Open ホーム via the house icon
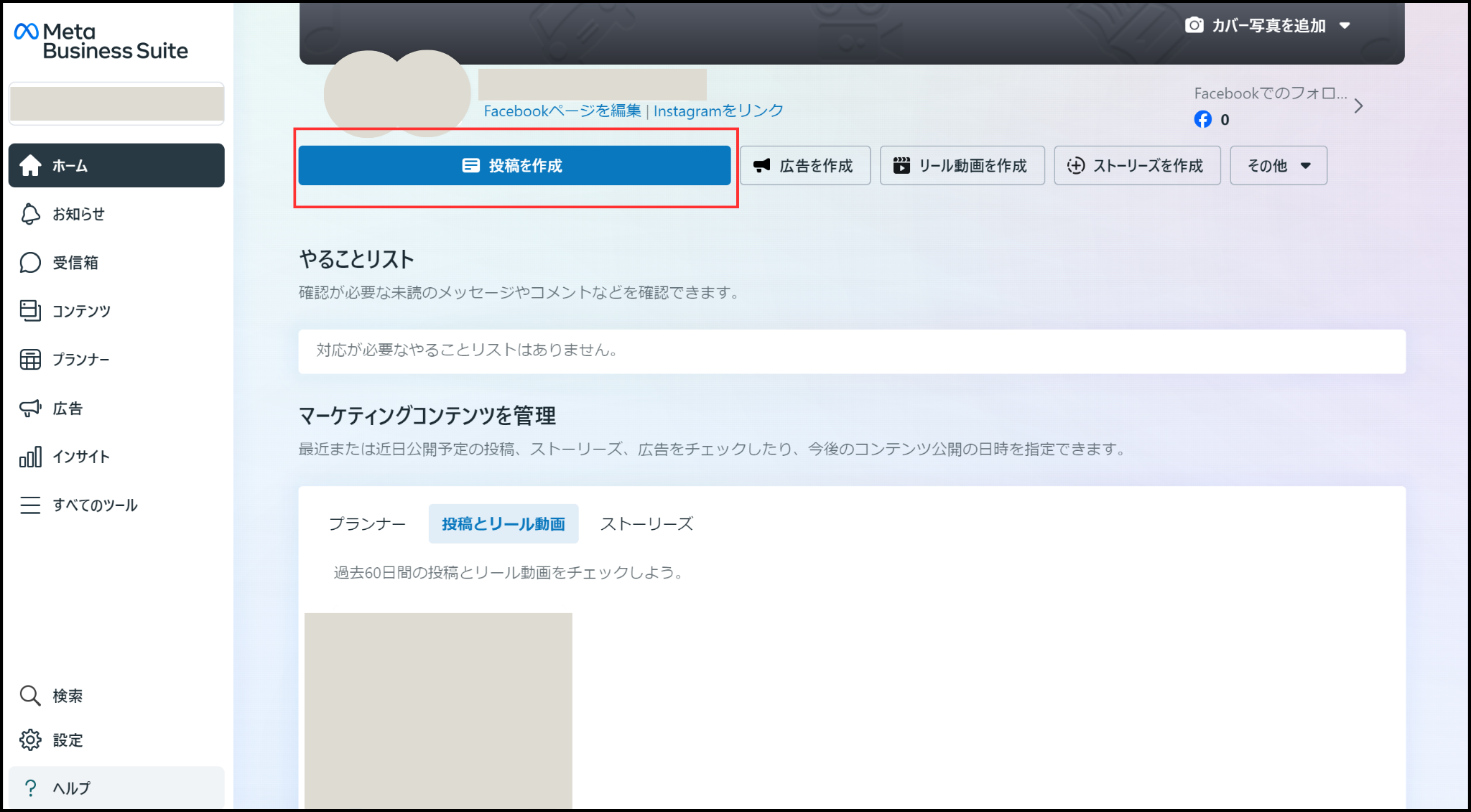The height and width of the screenshot is (812, 1471). click(x=30, y=165)
